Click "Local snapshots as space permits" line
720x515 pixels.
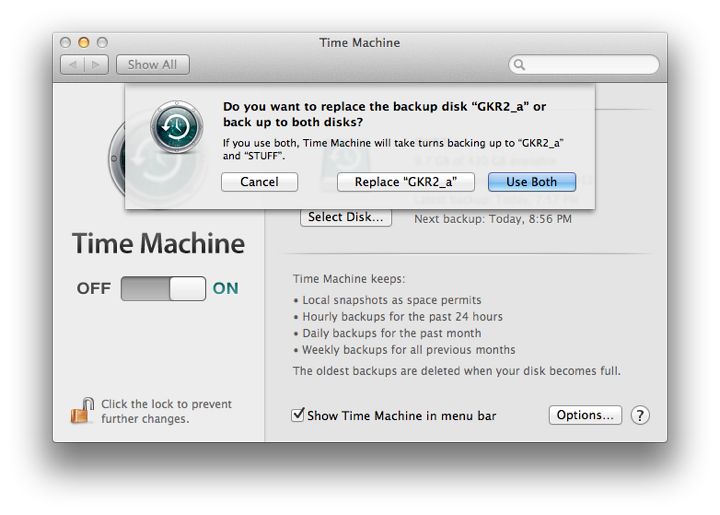pos(392,300)
